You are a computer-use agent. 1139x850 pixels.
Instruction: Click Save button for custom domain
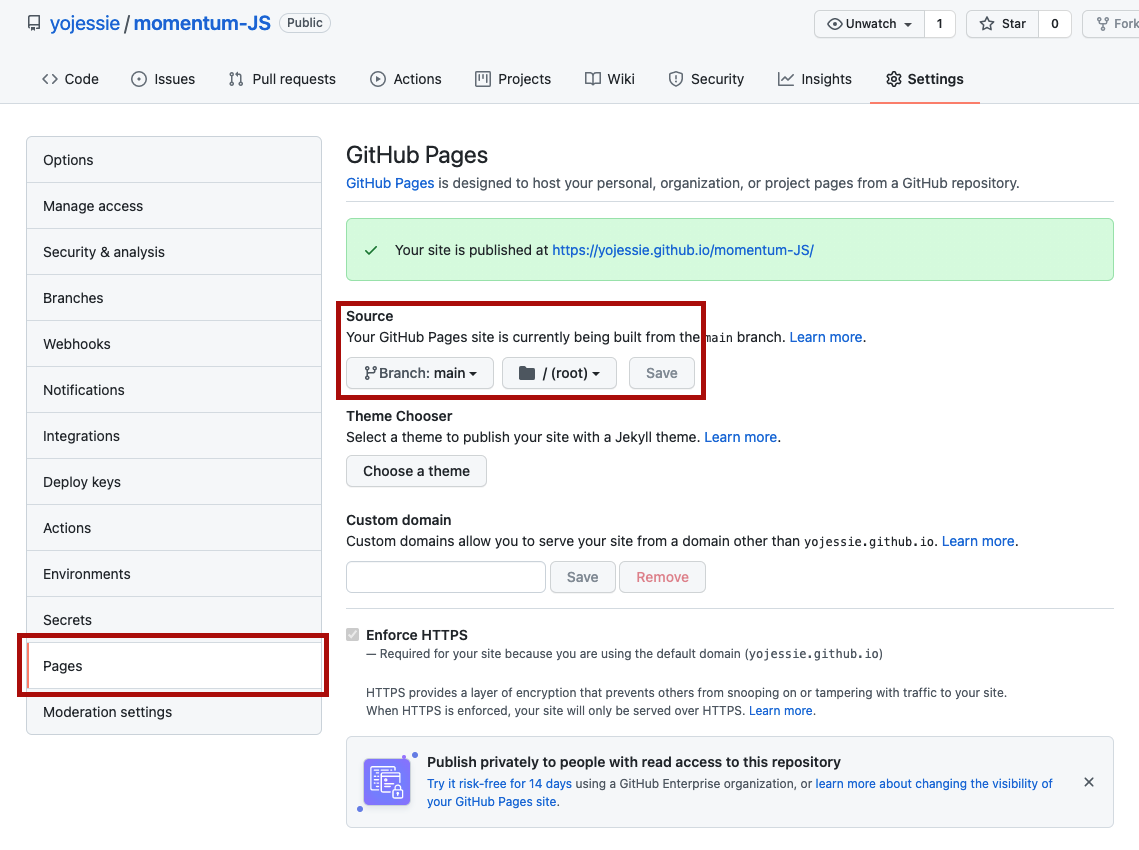click(583, 577)
